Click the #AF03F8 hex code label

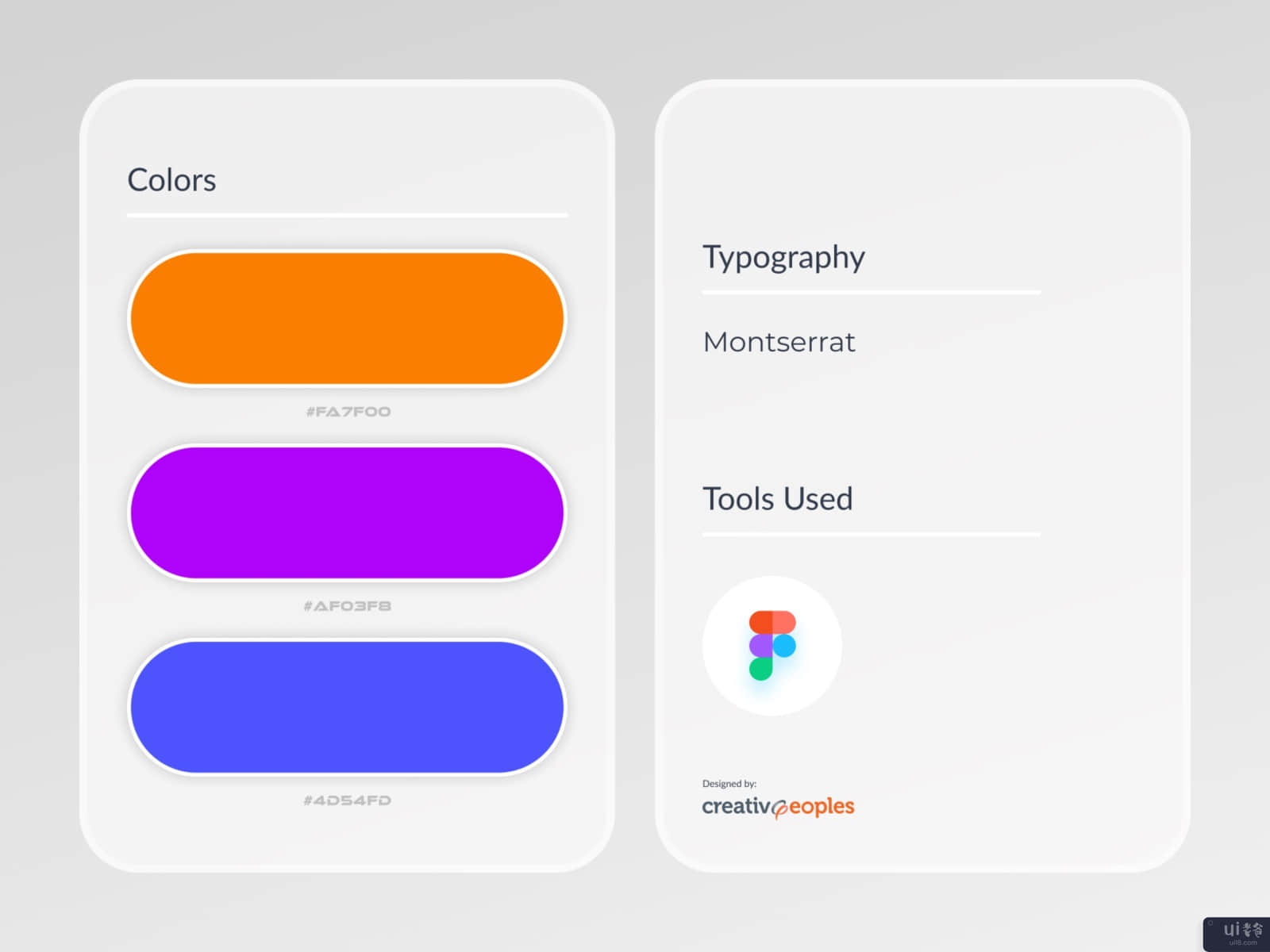[x=348, y=606]
